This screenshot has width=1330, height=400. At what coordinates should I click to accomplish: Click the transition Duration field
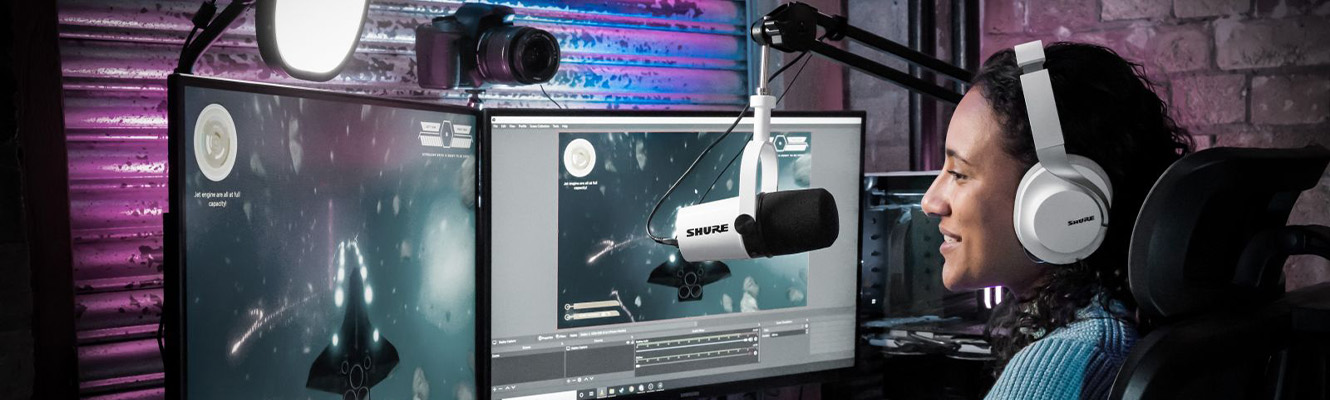[787, 335]
